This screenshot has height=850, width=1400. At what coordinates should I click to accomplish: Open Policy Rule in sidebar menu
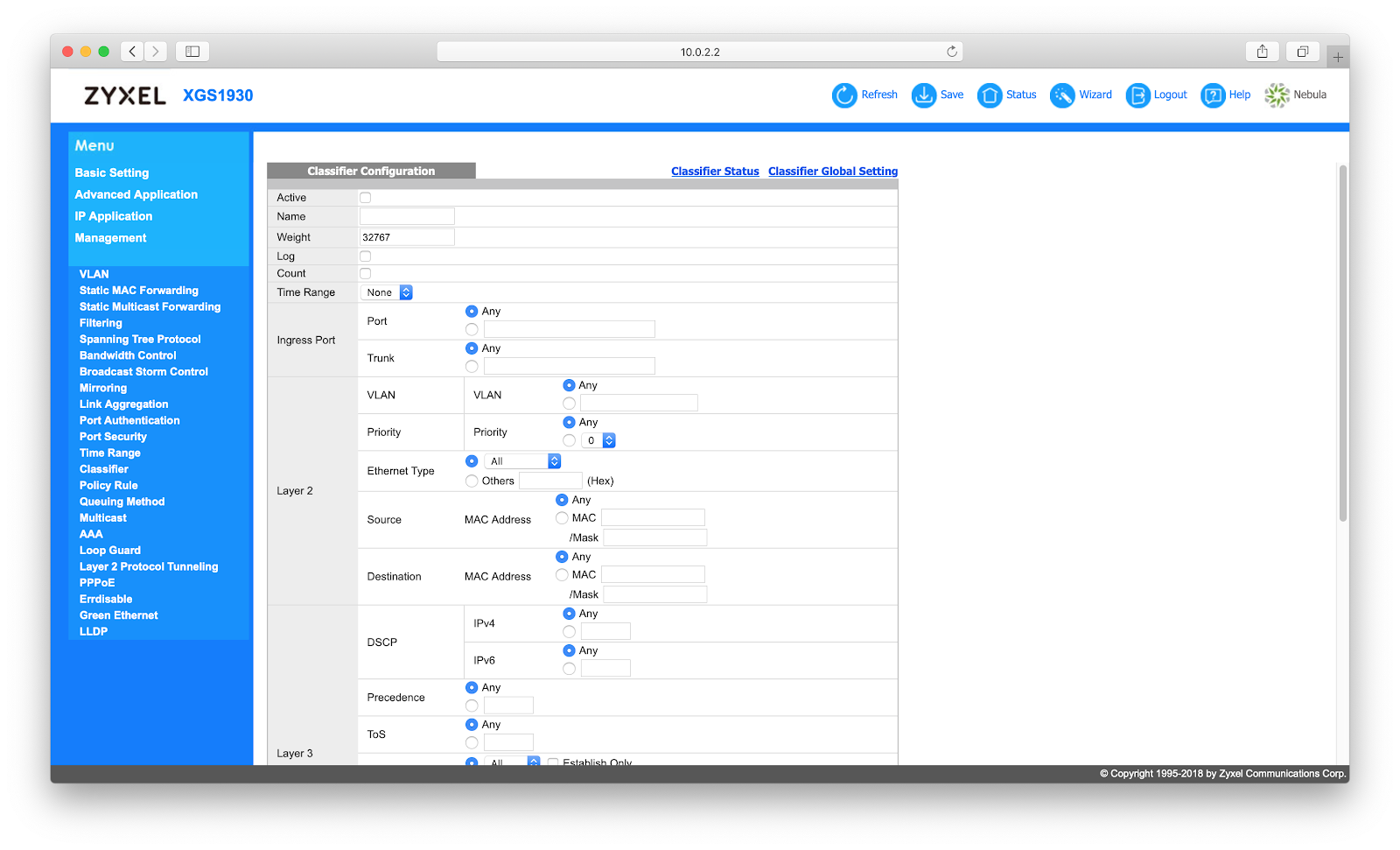[108, 486]
